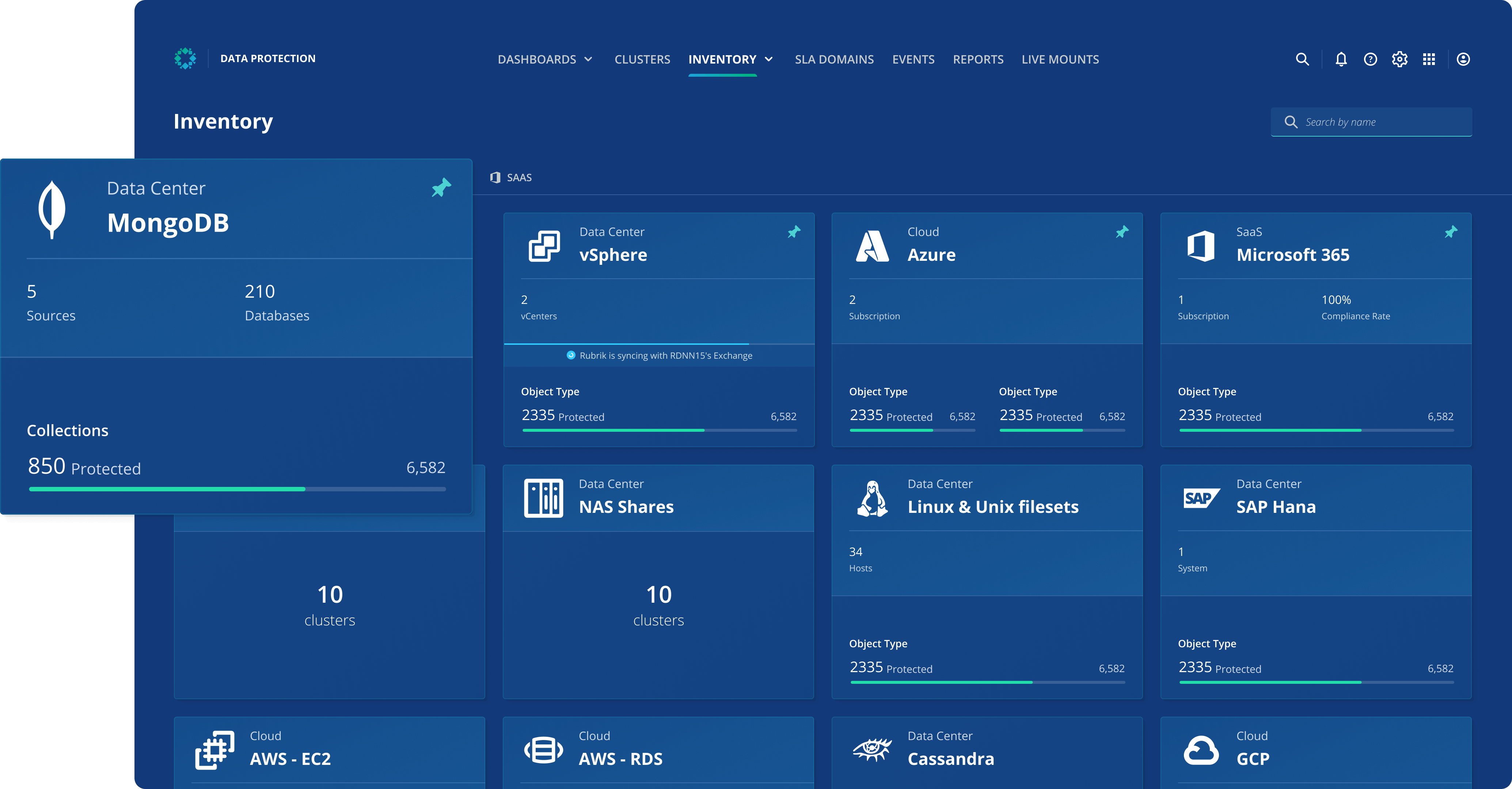Open the vSphere card title

(x=613, y=255)
